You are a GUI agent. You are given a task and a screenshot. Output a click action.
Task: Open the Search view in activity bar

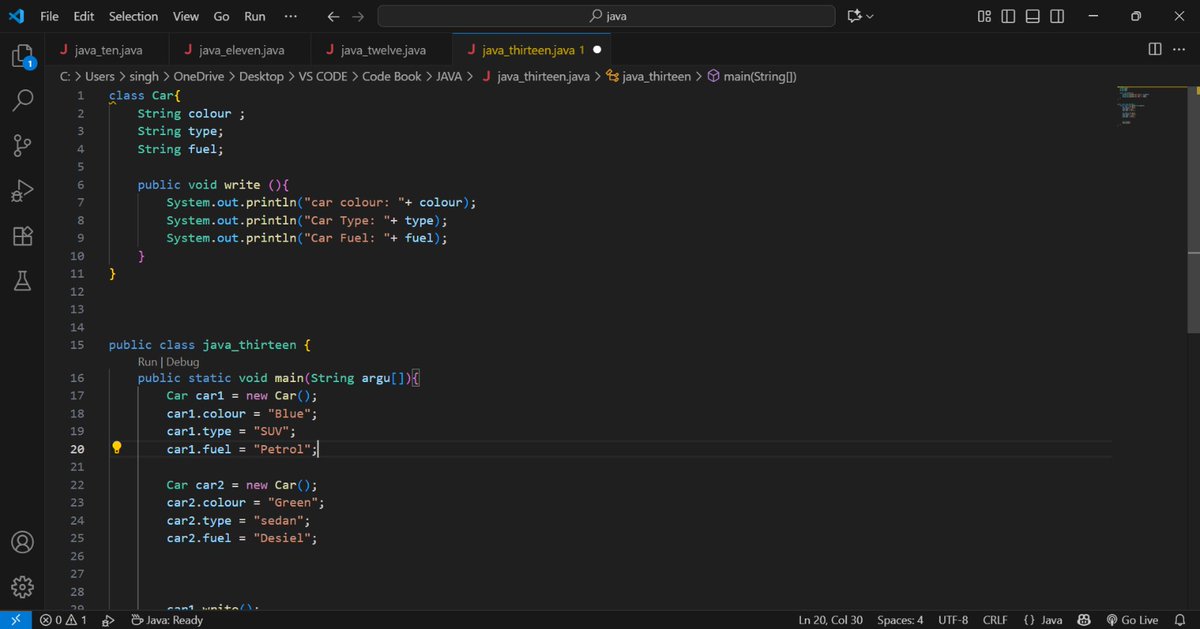click(x=24, y=101)
